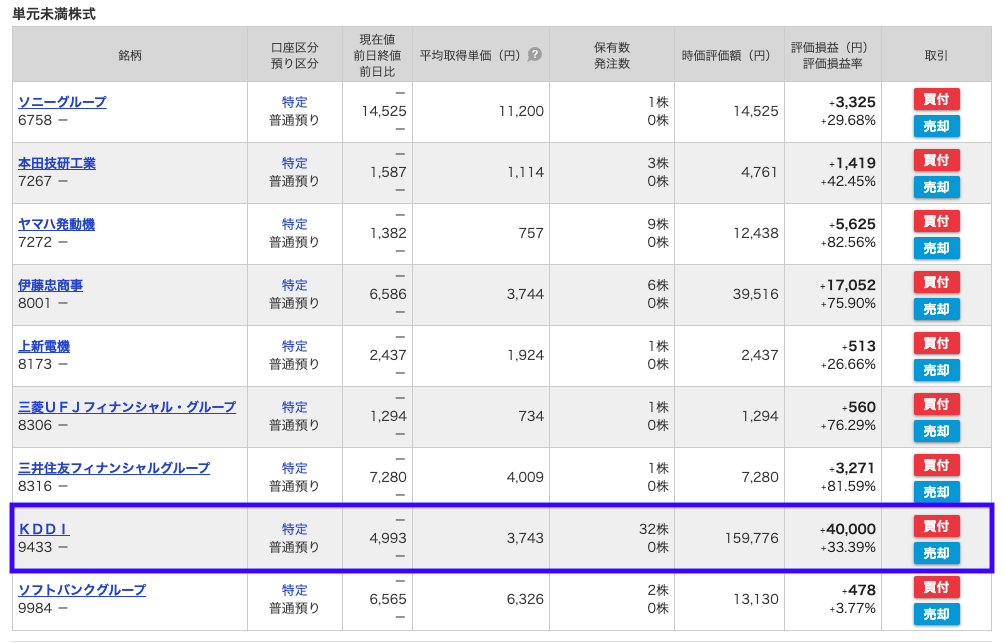The height and width of the screenshot is (643, 1003).
Task: Click 買付 for ヤマハ発動機
Action: click(936, 221)
